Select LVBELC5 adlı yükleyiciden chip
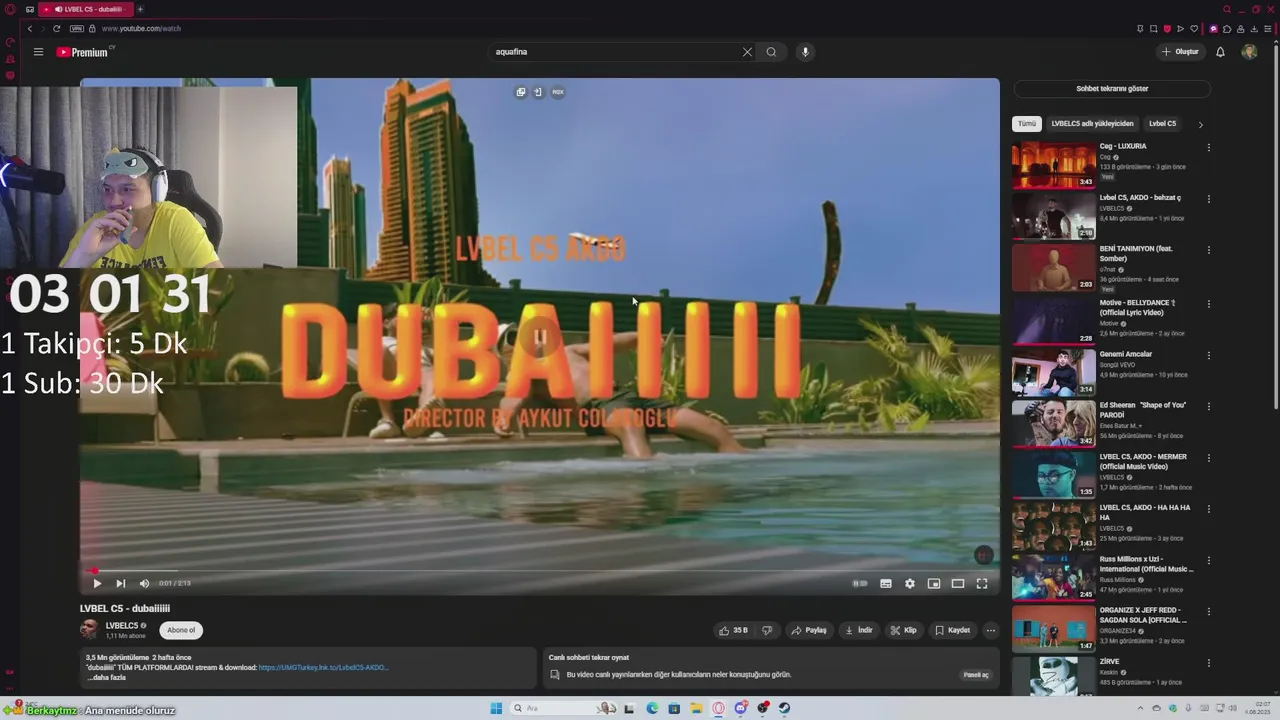 point(1092,124)
